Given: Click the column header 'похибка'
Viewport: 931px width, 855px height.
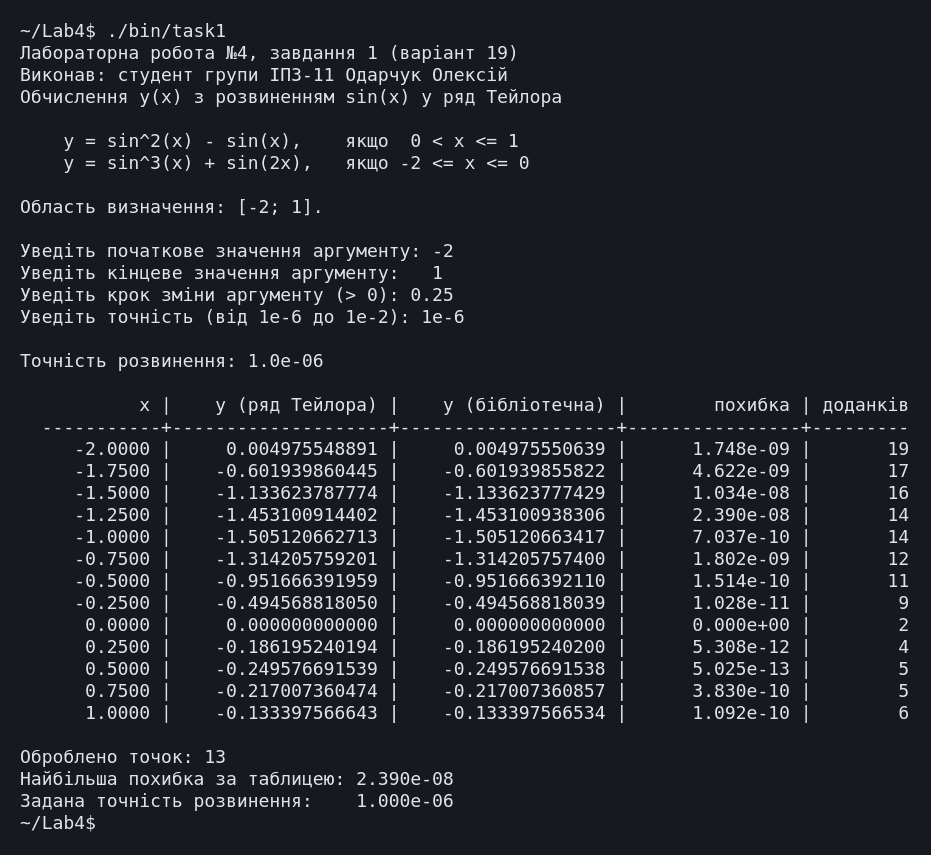Looking at the screenshot, I should (752, 405).
